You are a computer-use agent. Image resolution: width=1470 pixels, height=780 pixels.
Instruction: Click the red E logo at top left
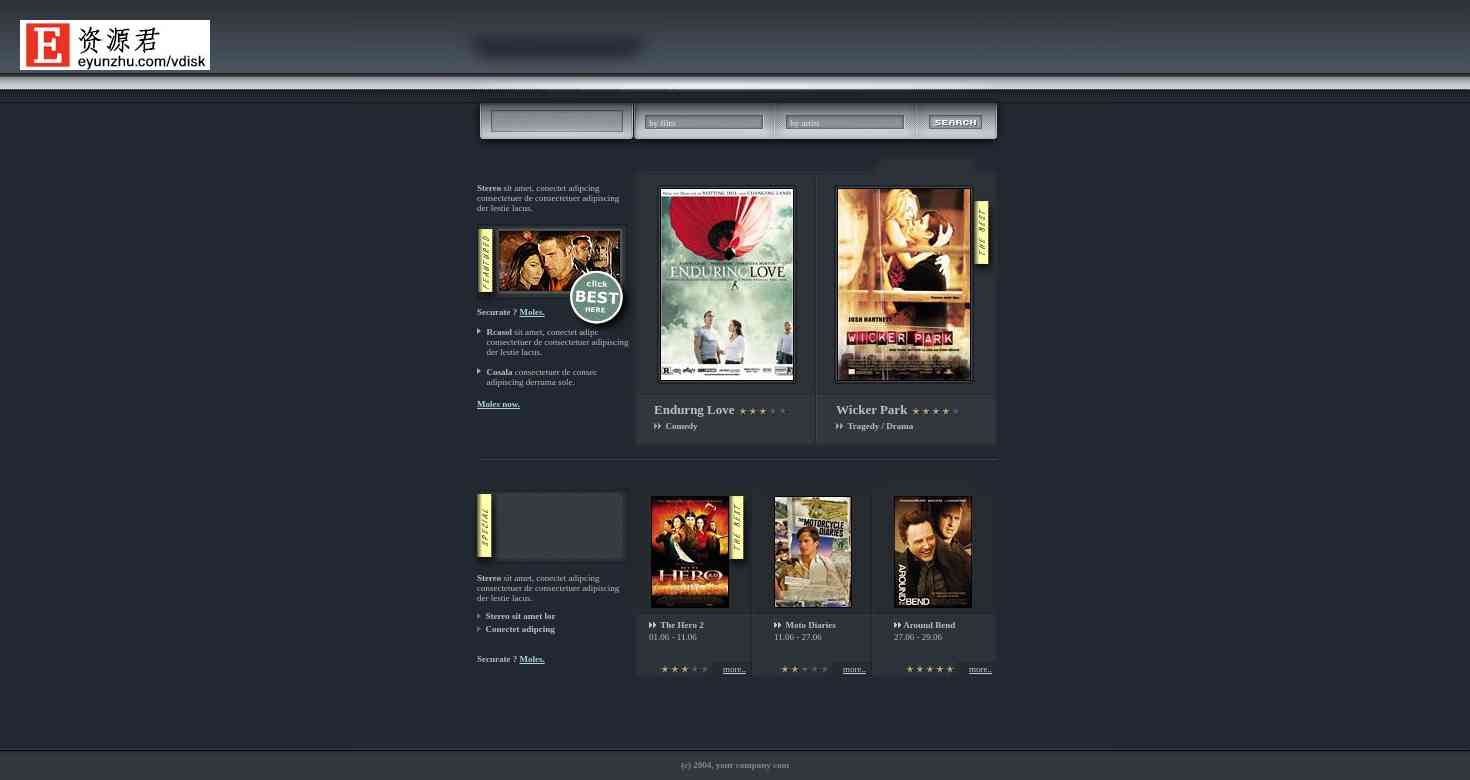pyautogui.click(x=48, y=45)
